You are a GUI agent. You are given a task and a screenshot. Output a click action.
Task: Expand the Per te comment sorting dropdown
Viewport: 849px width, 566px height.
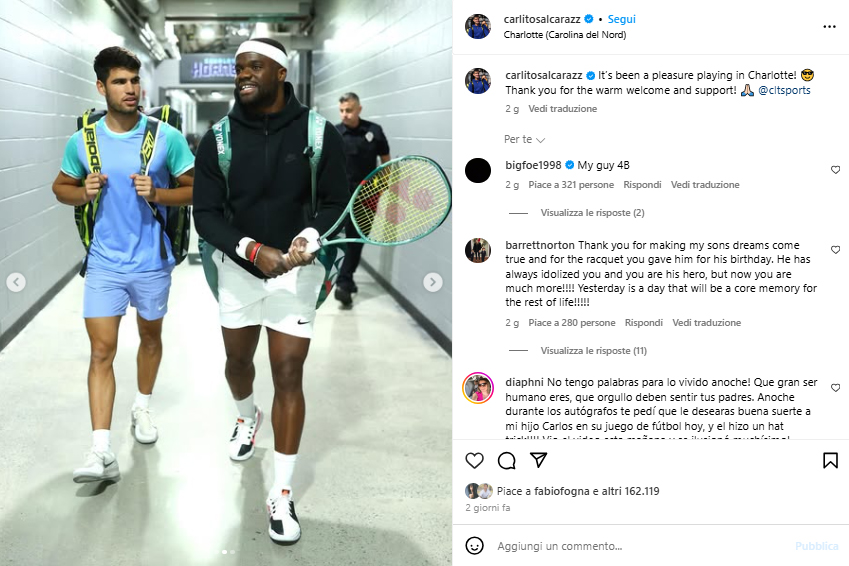click(524, 139)
